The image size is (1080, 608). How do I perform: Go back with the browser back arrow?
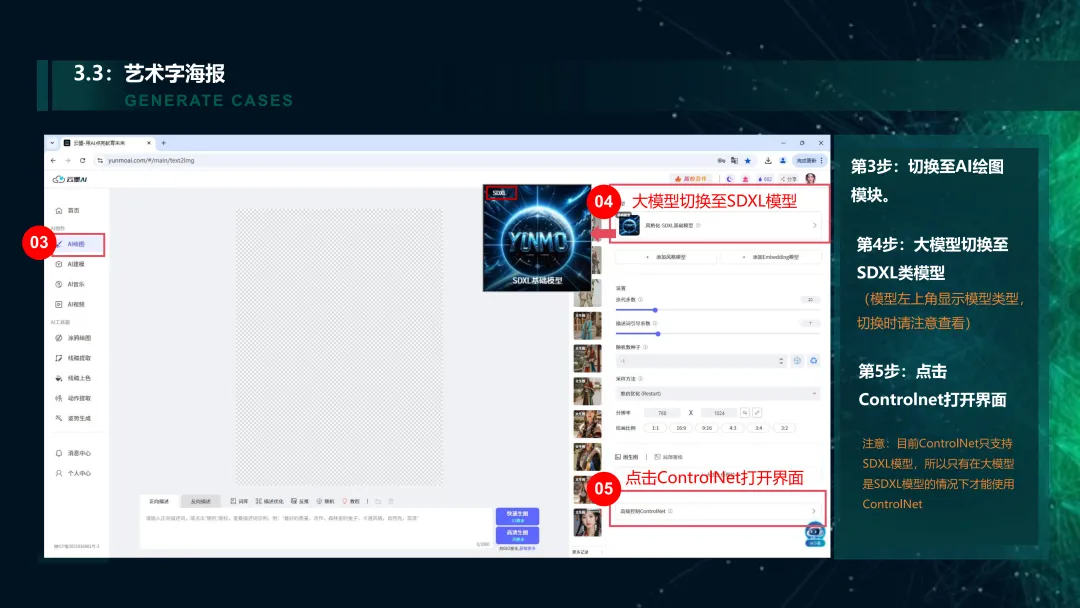click(x=54, y=160)
